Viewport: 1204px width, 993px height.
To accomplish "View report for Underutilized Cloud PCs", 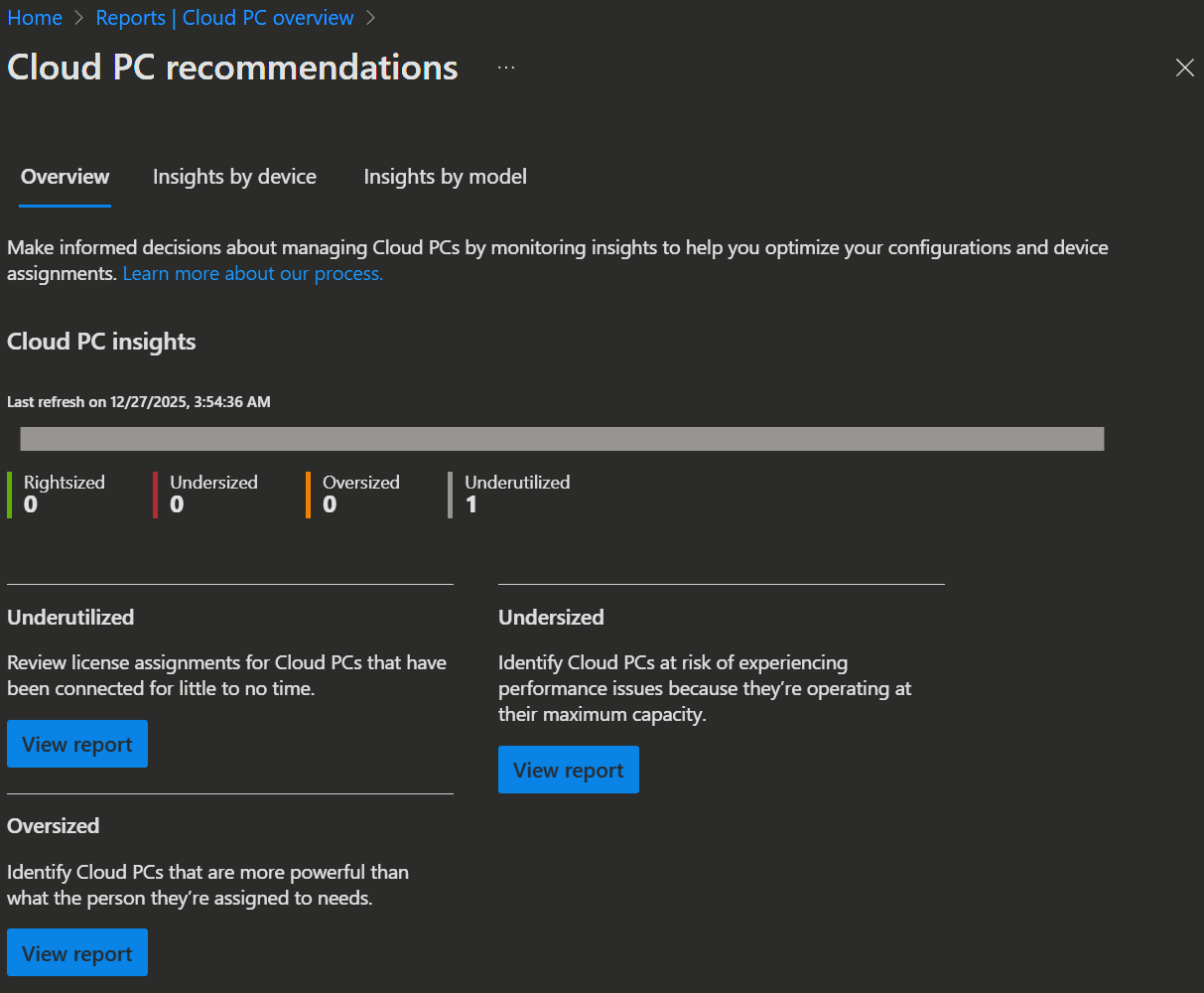I will (77, 744).
